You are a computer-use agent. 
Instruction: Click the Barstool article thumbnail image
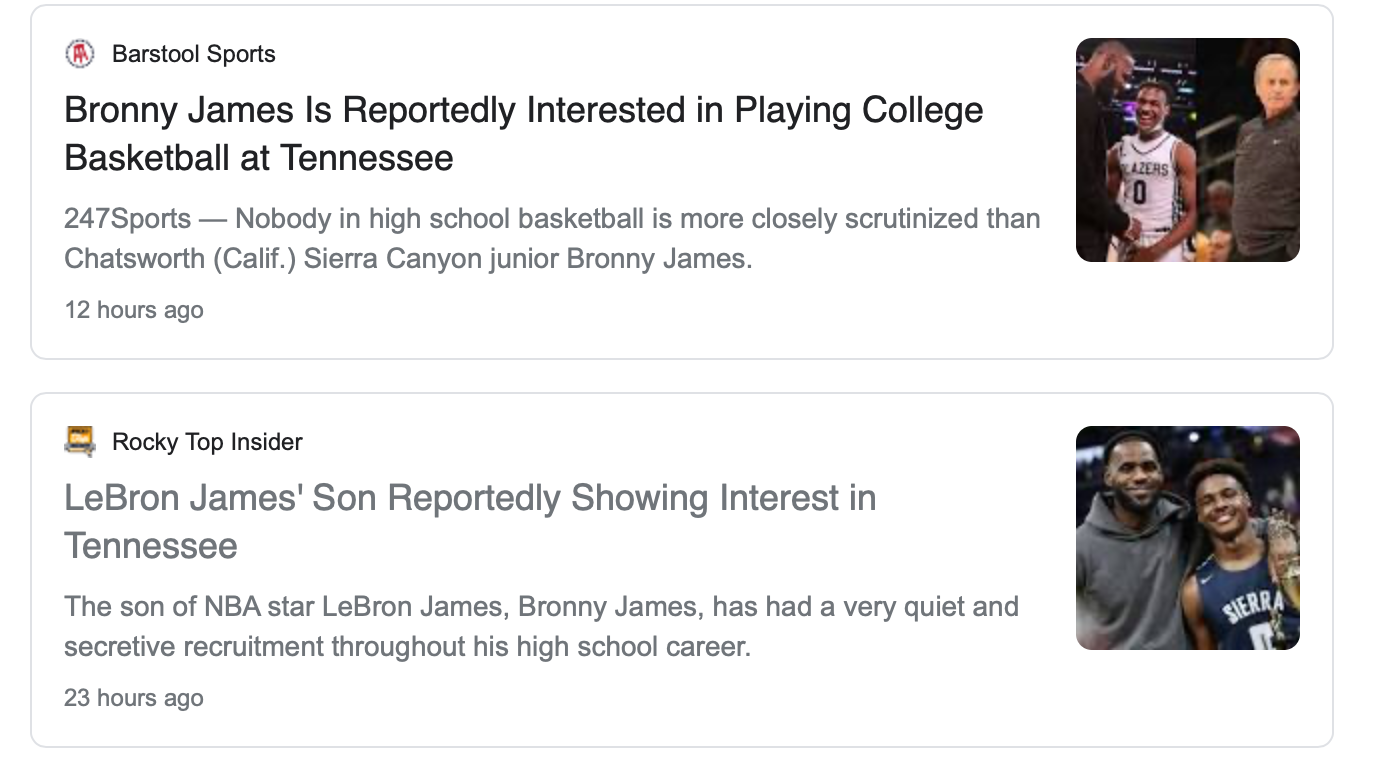pos(1187,150)
